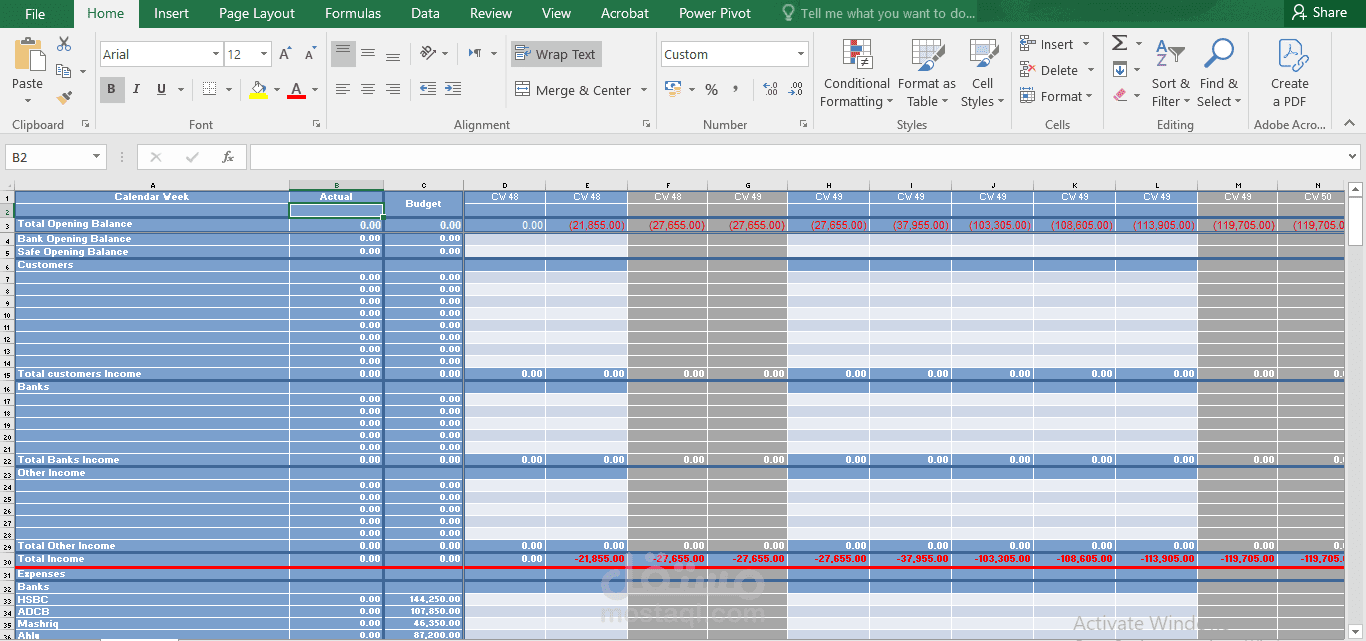The height and width of the screenshot is (641, 1366).
Task: Click the Share button
Action: point(1318,13)
